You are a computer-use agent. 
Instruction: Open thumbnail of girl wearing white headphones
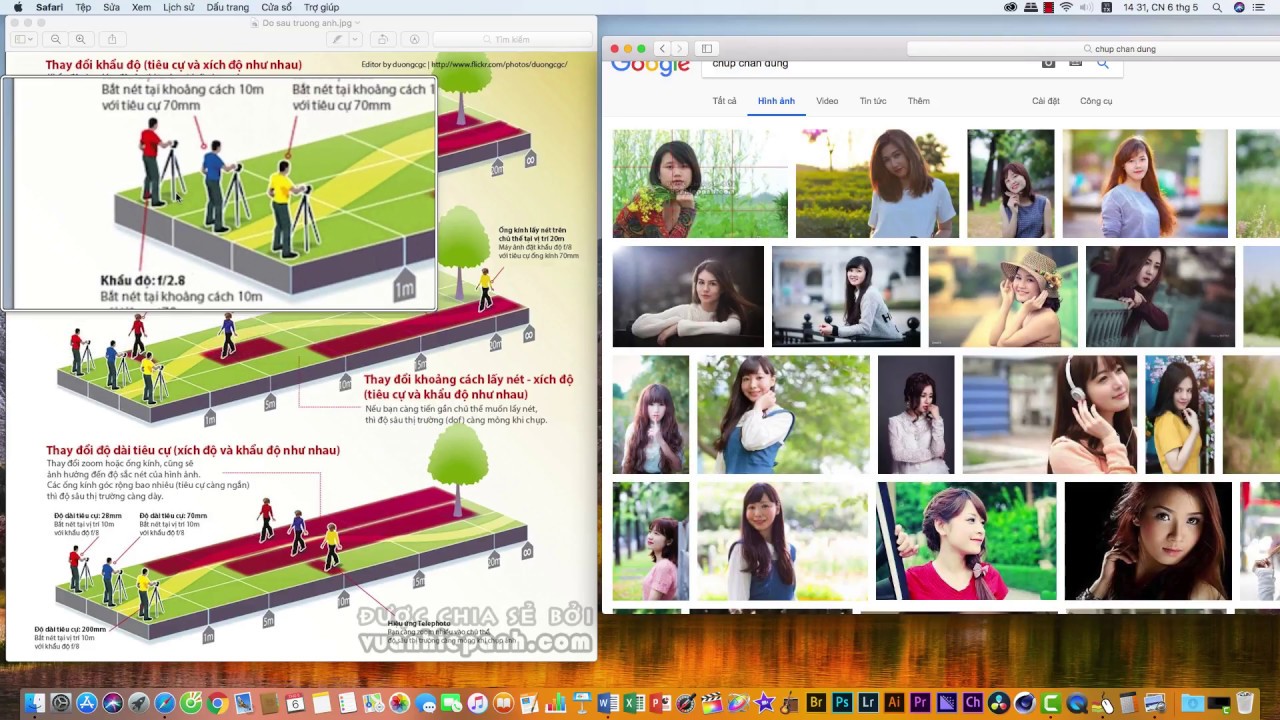pos(1050,414)
